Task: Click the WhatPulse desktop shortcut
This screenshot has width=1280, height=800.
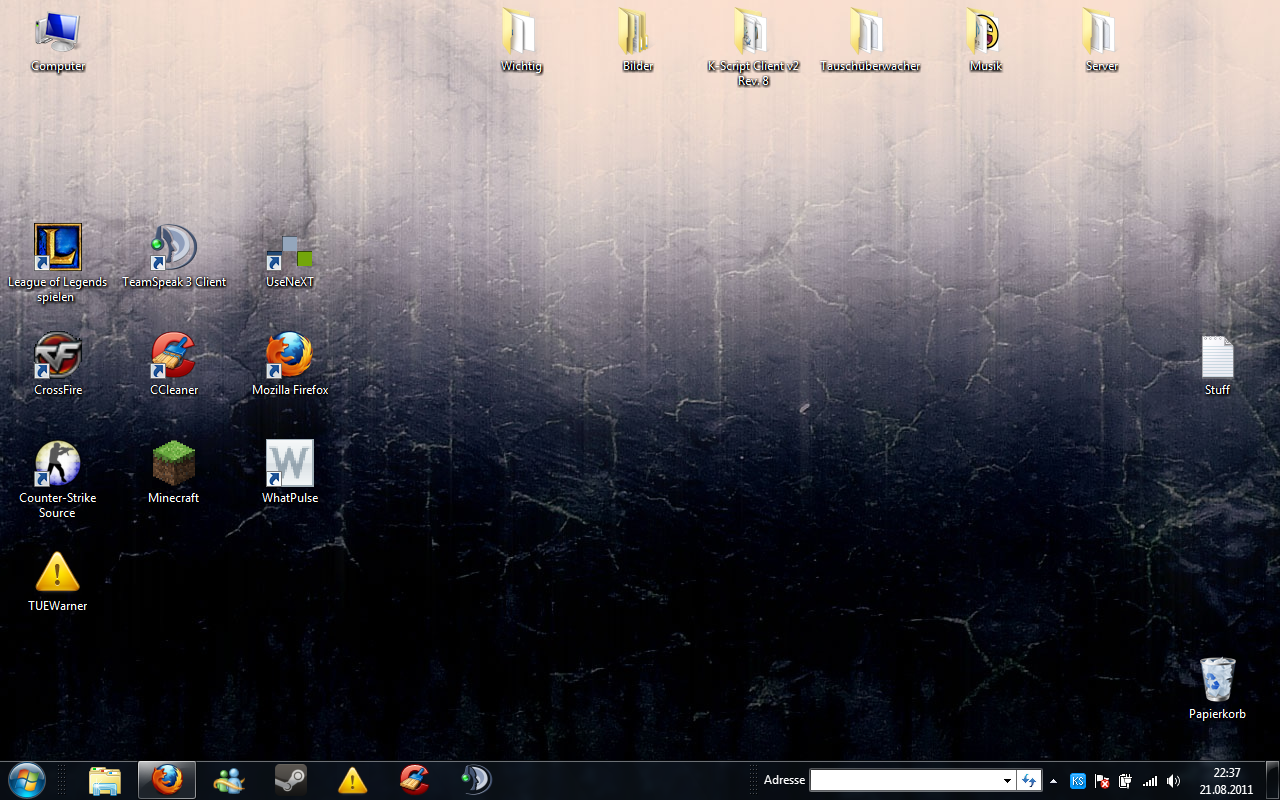Action: click(290, 464)
